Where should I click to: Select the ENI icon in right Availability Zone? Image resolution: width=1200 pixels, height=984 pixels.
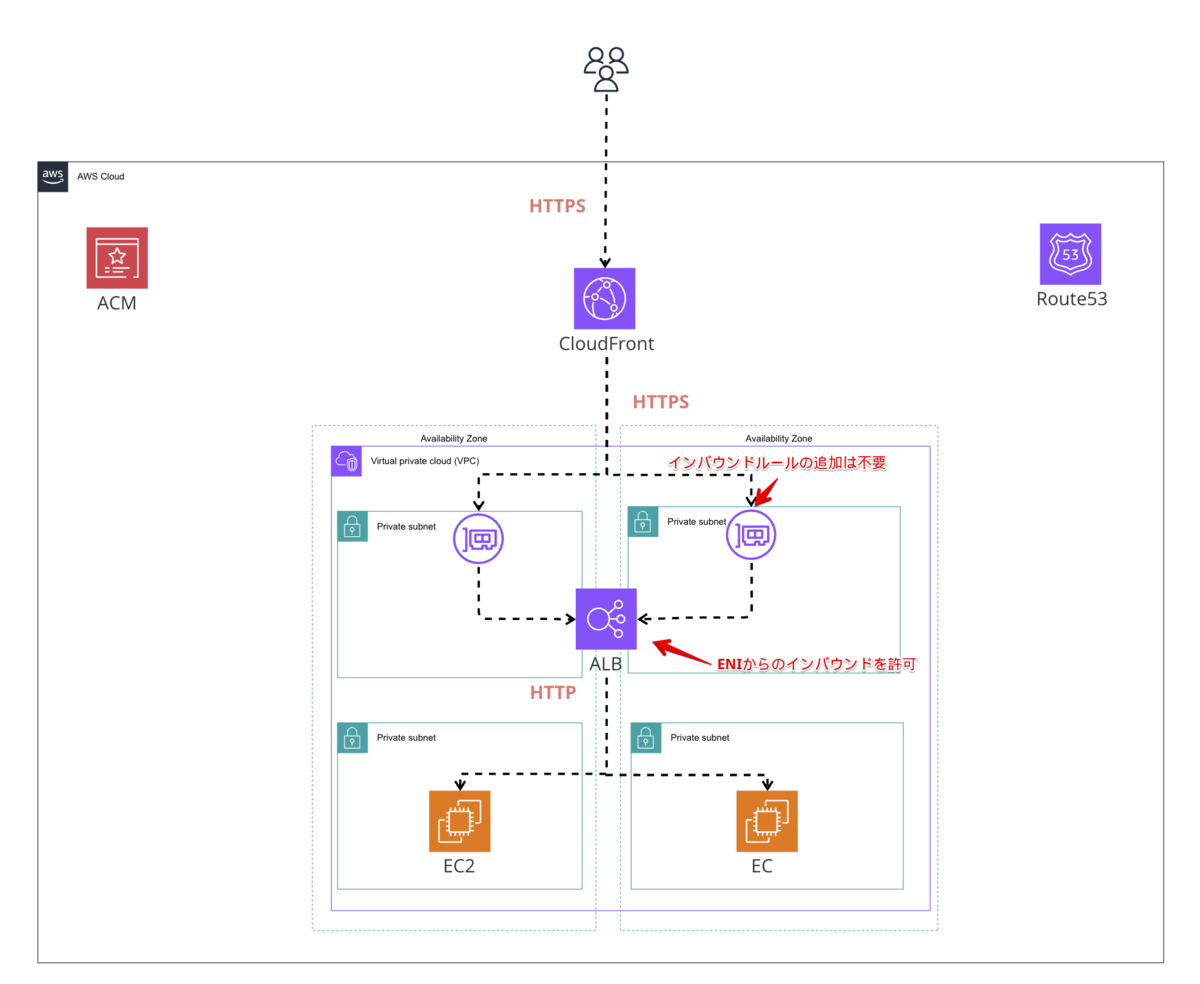(x=752, y=536)
